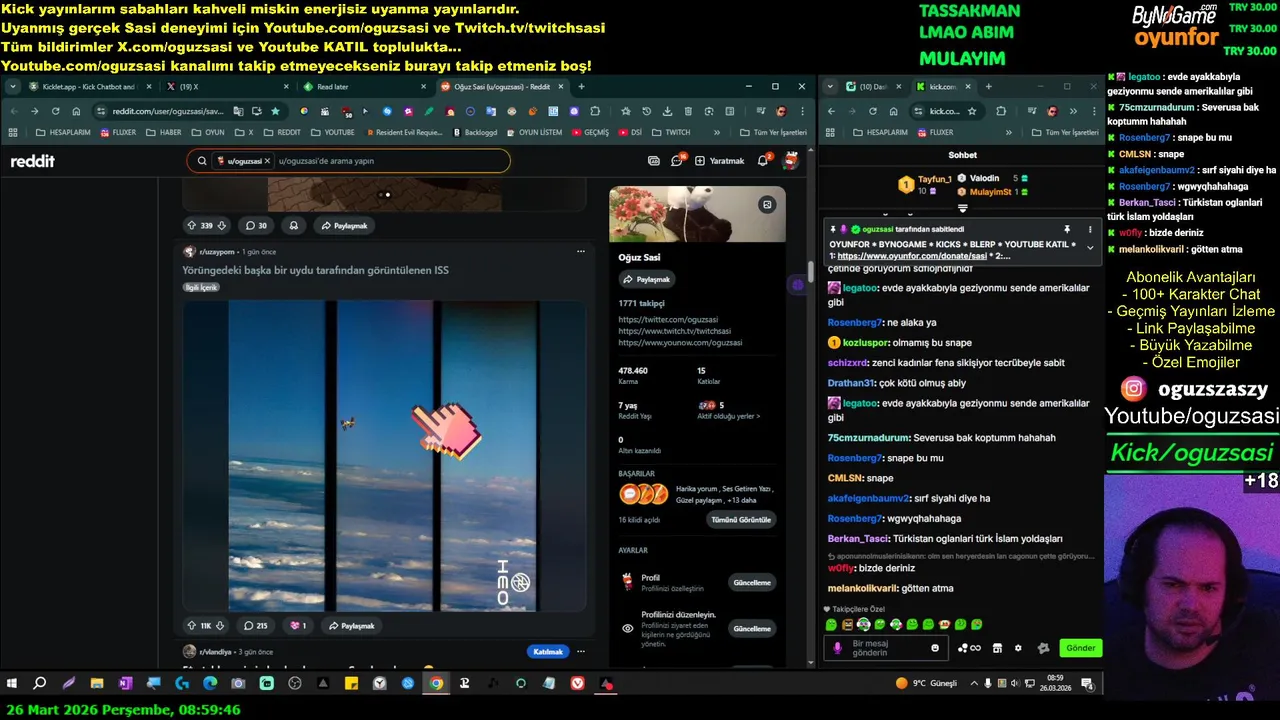The image size is (1280, 720).
Task: Open Reddit ads icon in header
Action: coord(654,160)
